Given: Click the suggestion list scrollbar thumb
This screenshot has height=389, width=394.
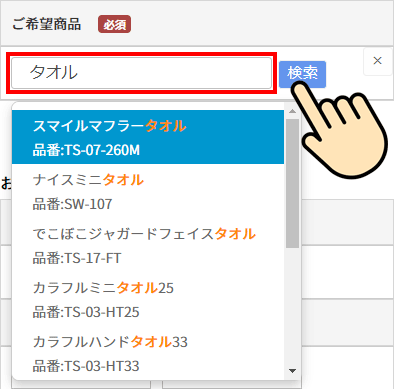Looking at the screenshot, I should [292, 183].
